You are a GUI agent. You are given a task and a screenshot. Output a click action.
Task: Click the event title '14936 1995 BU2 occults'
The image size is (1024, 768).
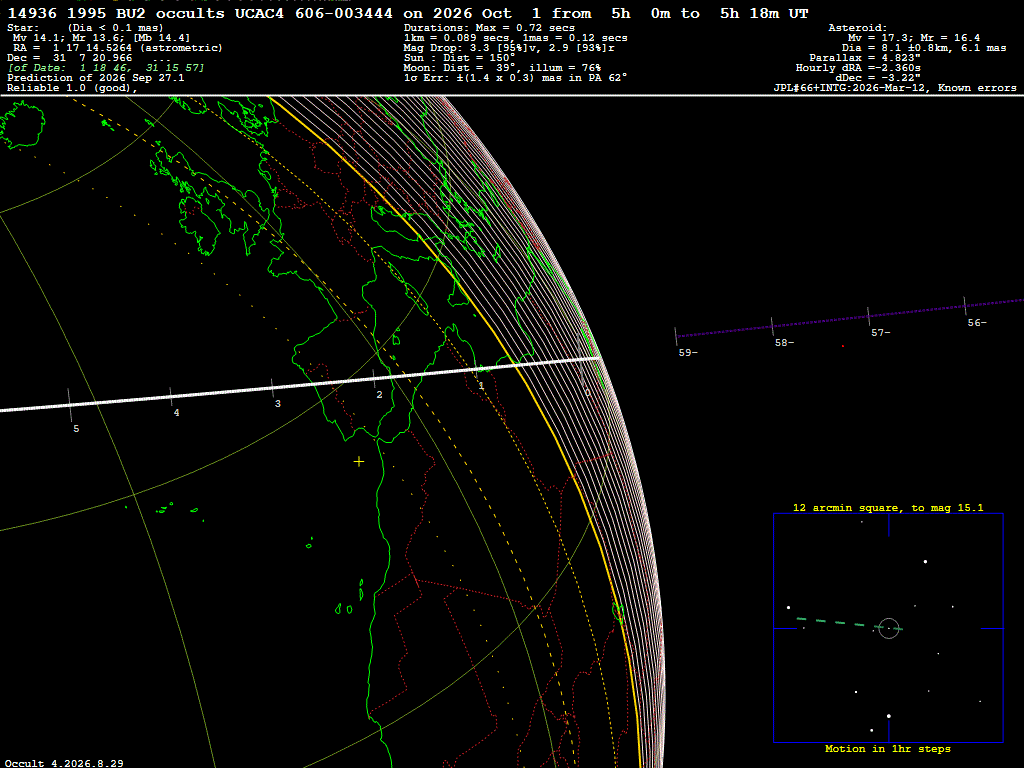(116, 13)
